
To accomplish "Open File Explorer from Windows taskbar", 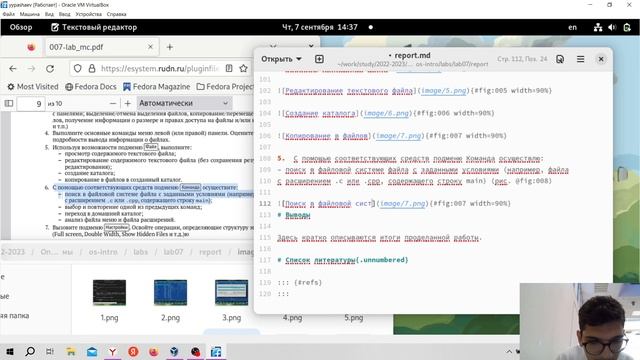I will coord(71,351).
